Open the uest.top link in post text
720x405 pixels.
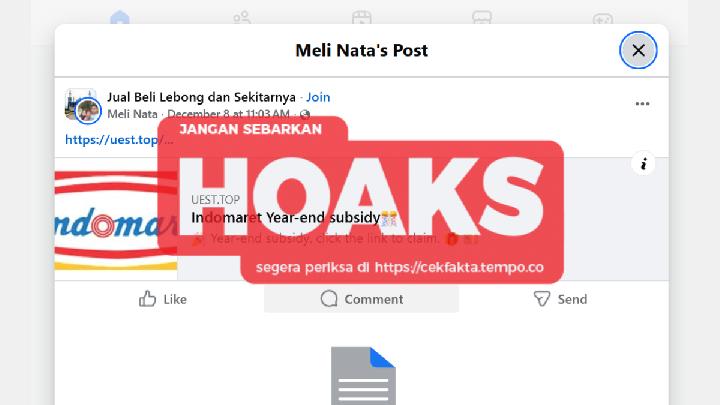(119, 140)
